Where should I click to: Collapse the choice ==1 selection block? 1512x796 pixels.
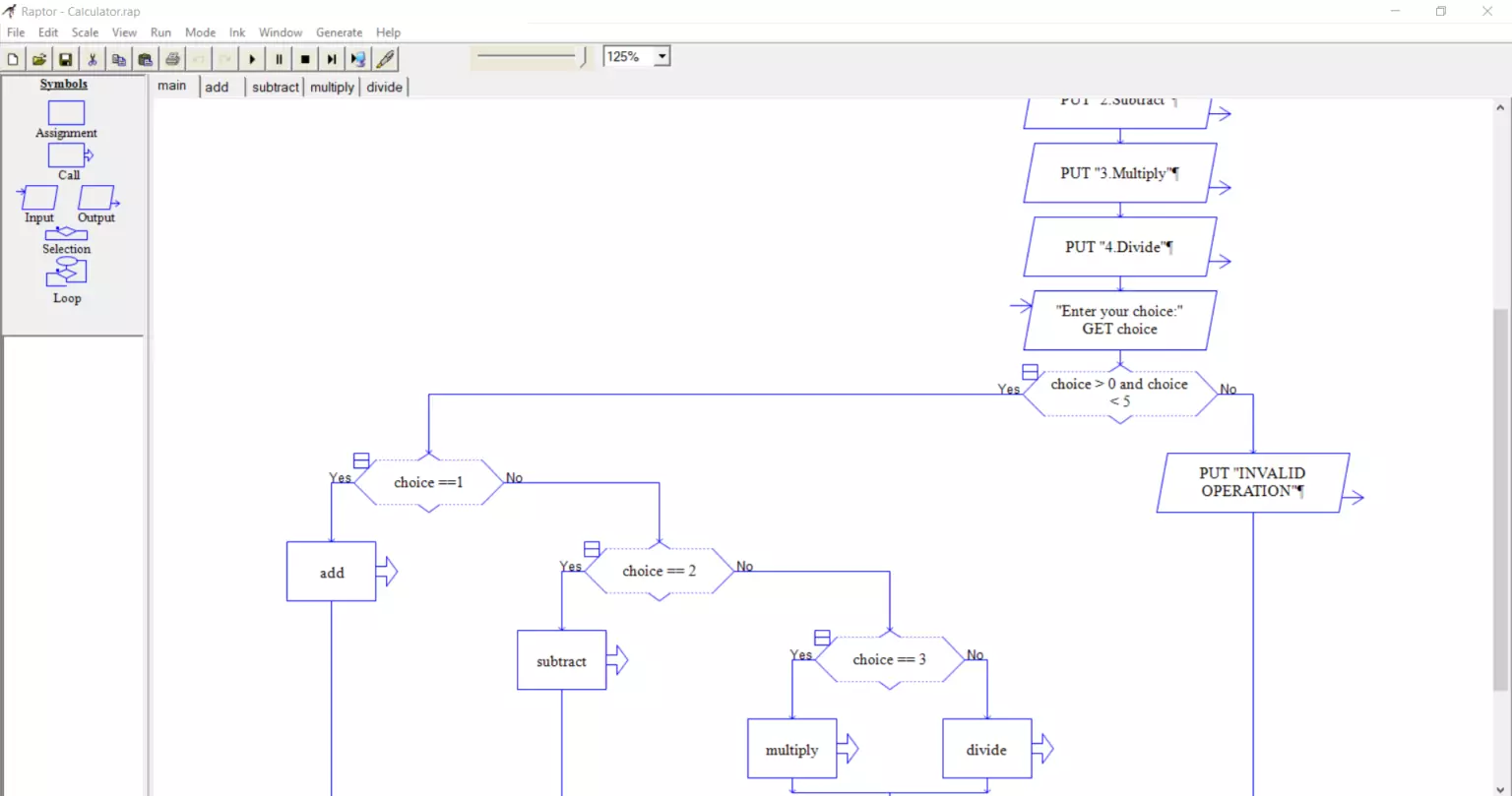click(x=361, y=460)
